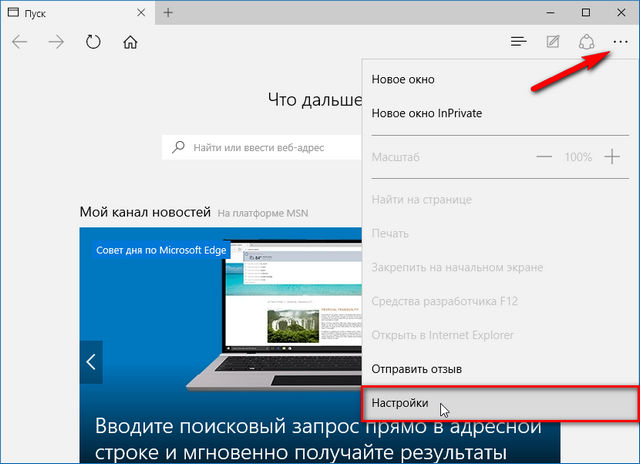This screenshot has width=640, height=464.
Task: Select Средства разработчика F12
Action: click(x=500, y=301)
